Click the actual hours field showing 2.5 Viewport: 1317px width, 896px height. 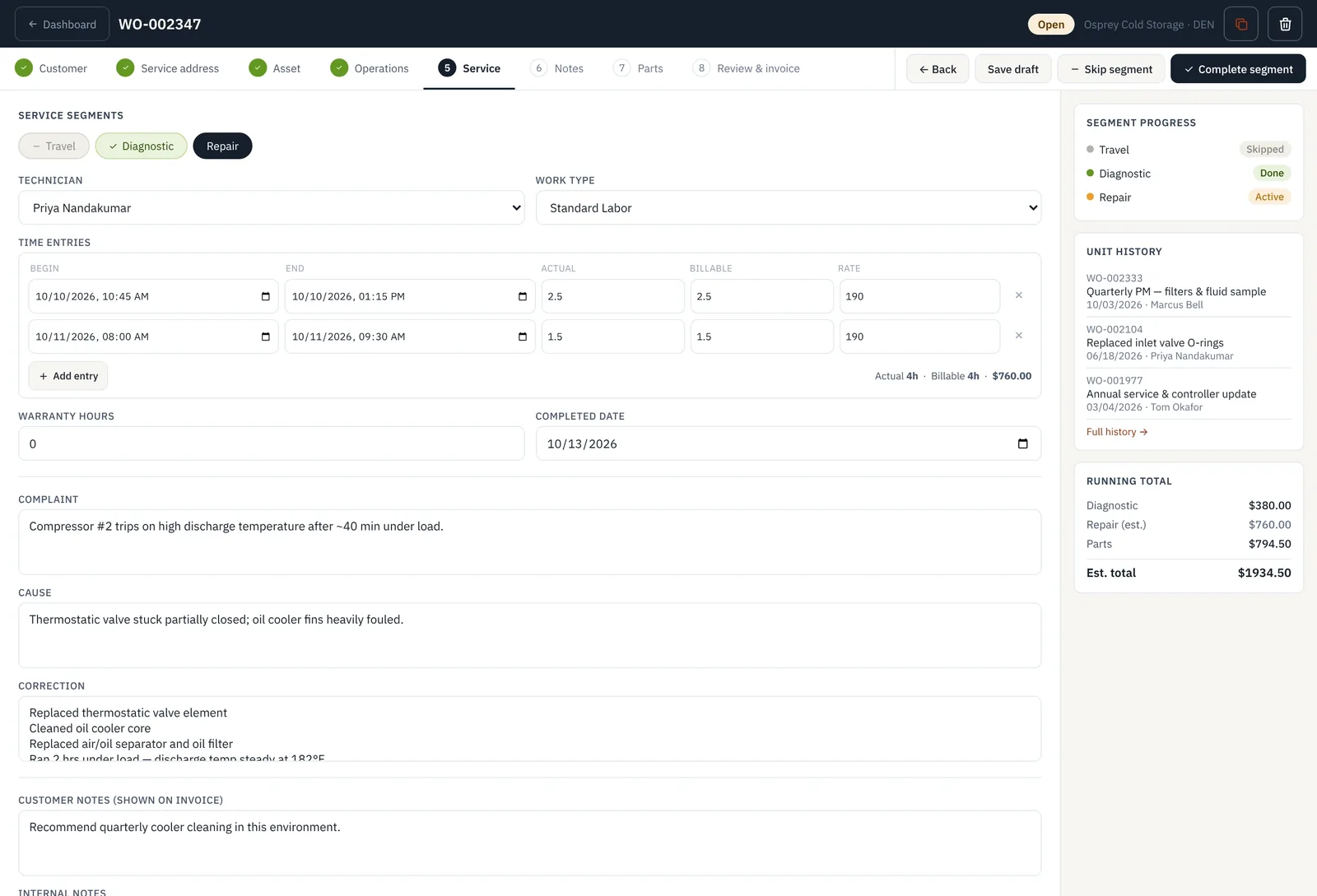coord(612,296)
